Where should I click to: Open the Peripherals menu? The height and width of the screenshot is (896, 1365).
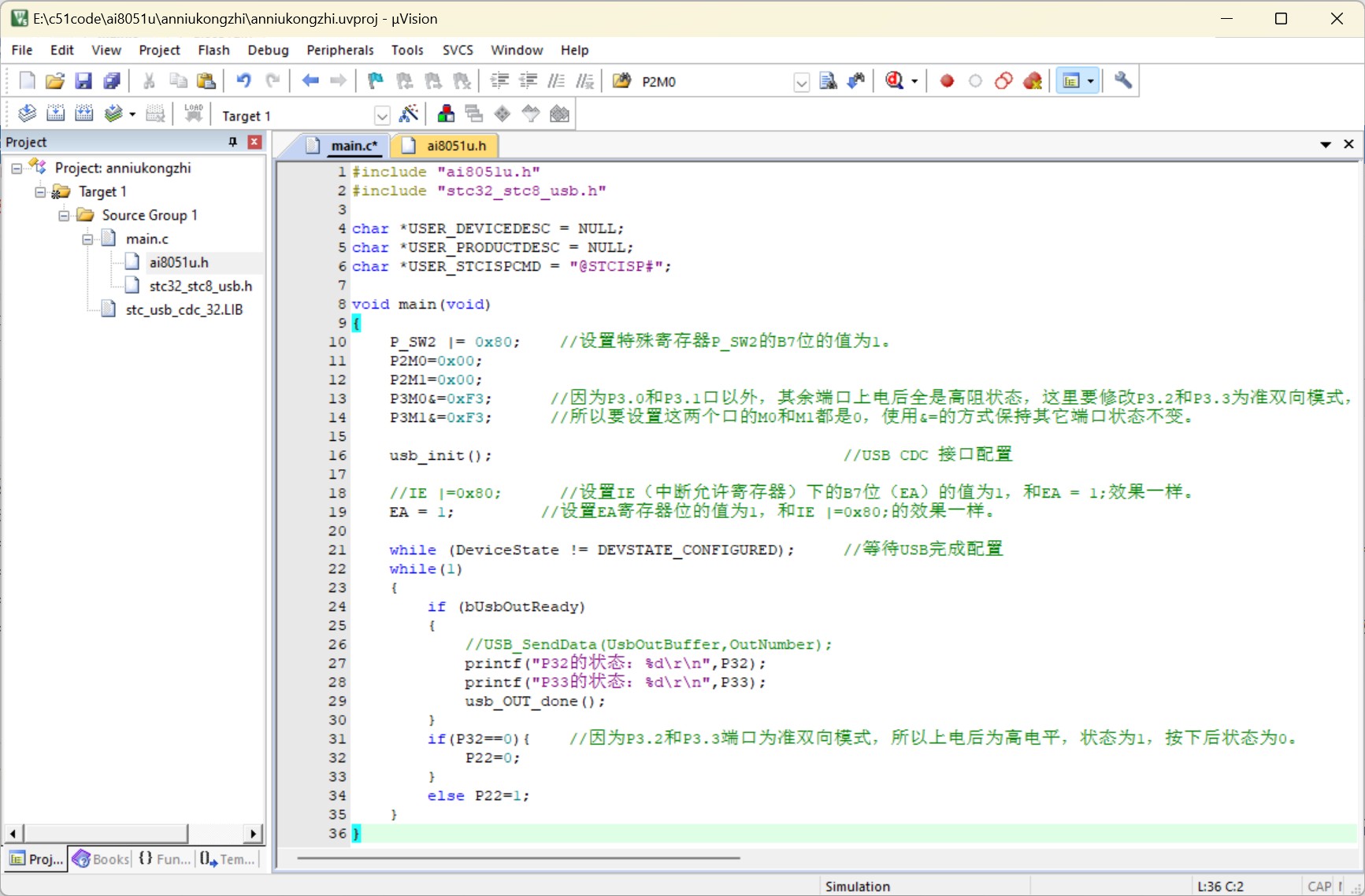coord(340,50)
